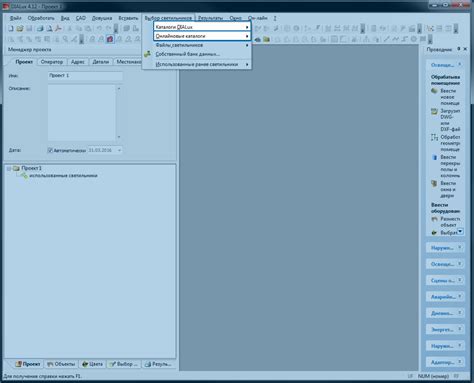Expand the Энергет... guide section
The height and width of the screenshot is (383, 474).
coord(459,329)
